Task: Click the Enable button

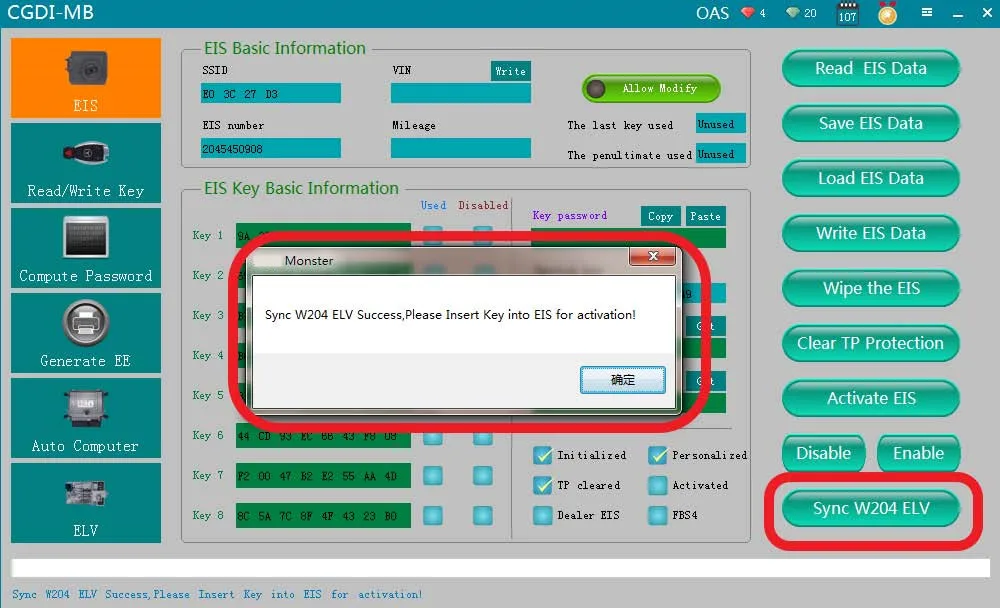Action: pyautogui.click(x=918, y=453)
